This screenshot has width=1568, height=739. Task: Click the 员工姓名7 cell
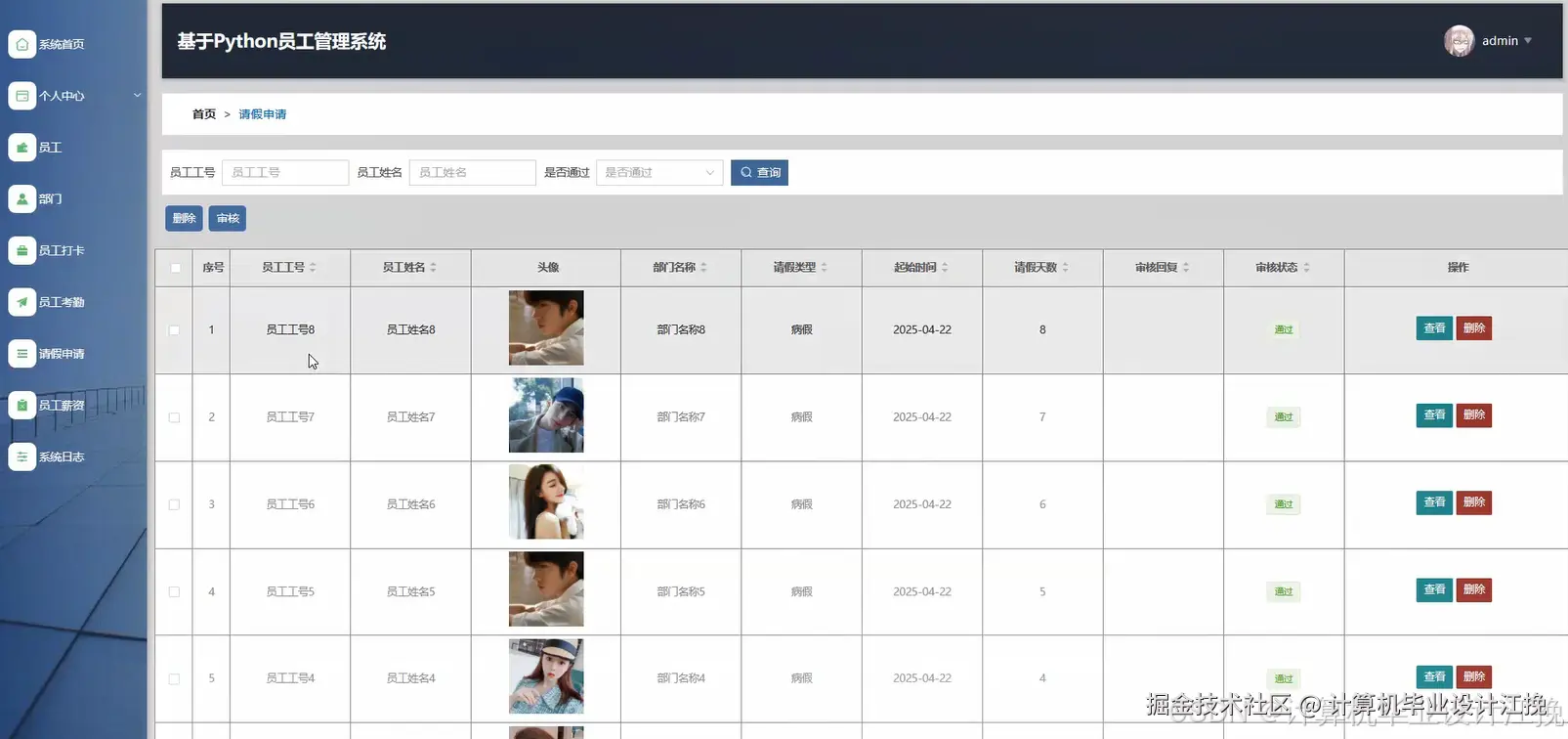pos(410,417)
